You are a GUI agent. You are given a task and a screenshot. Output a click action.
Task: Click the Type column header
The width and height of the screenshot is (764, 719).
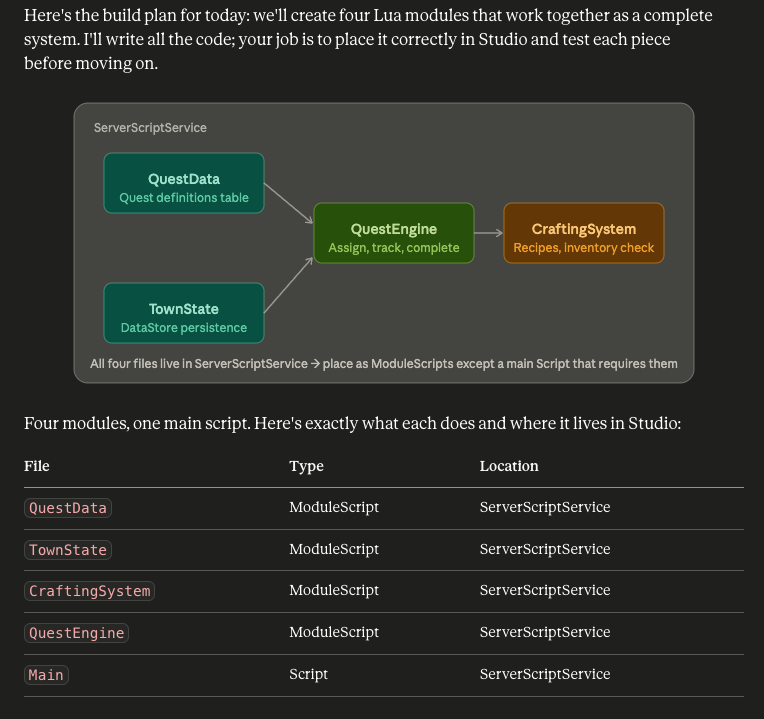[306, 466]
